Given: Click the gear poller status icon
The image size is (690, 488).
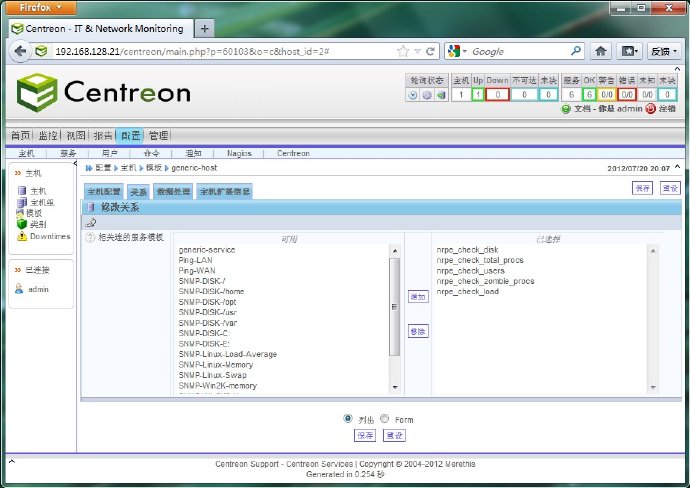Looking at the screenshot, I should 427,95.
